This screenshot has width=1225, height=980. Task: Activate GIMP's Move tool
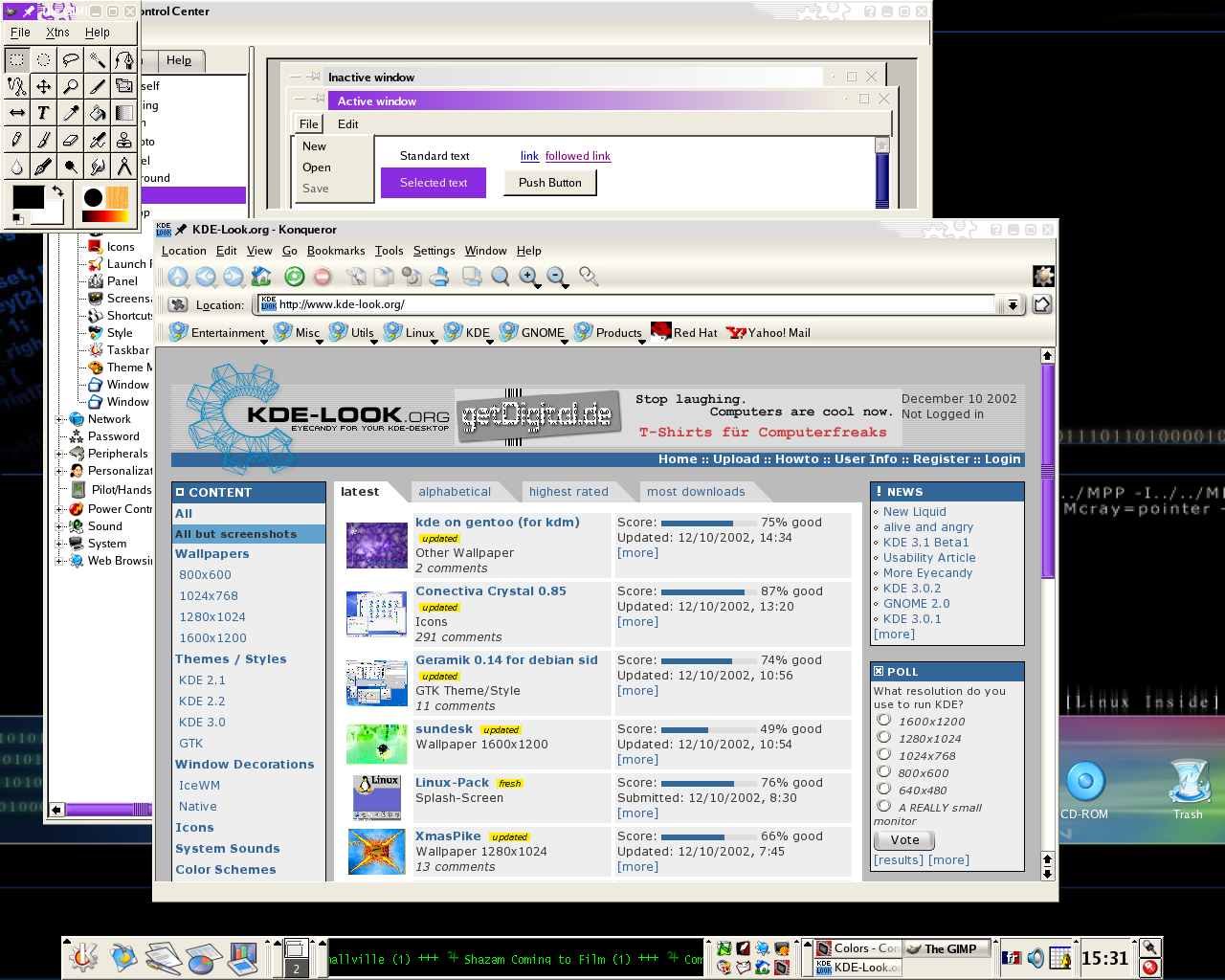(x=44, y=86)
